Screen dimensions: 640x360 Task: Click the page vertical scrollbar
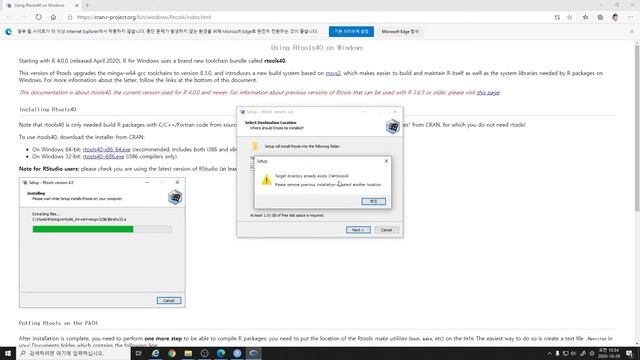(x=636, y=127)
